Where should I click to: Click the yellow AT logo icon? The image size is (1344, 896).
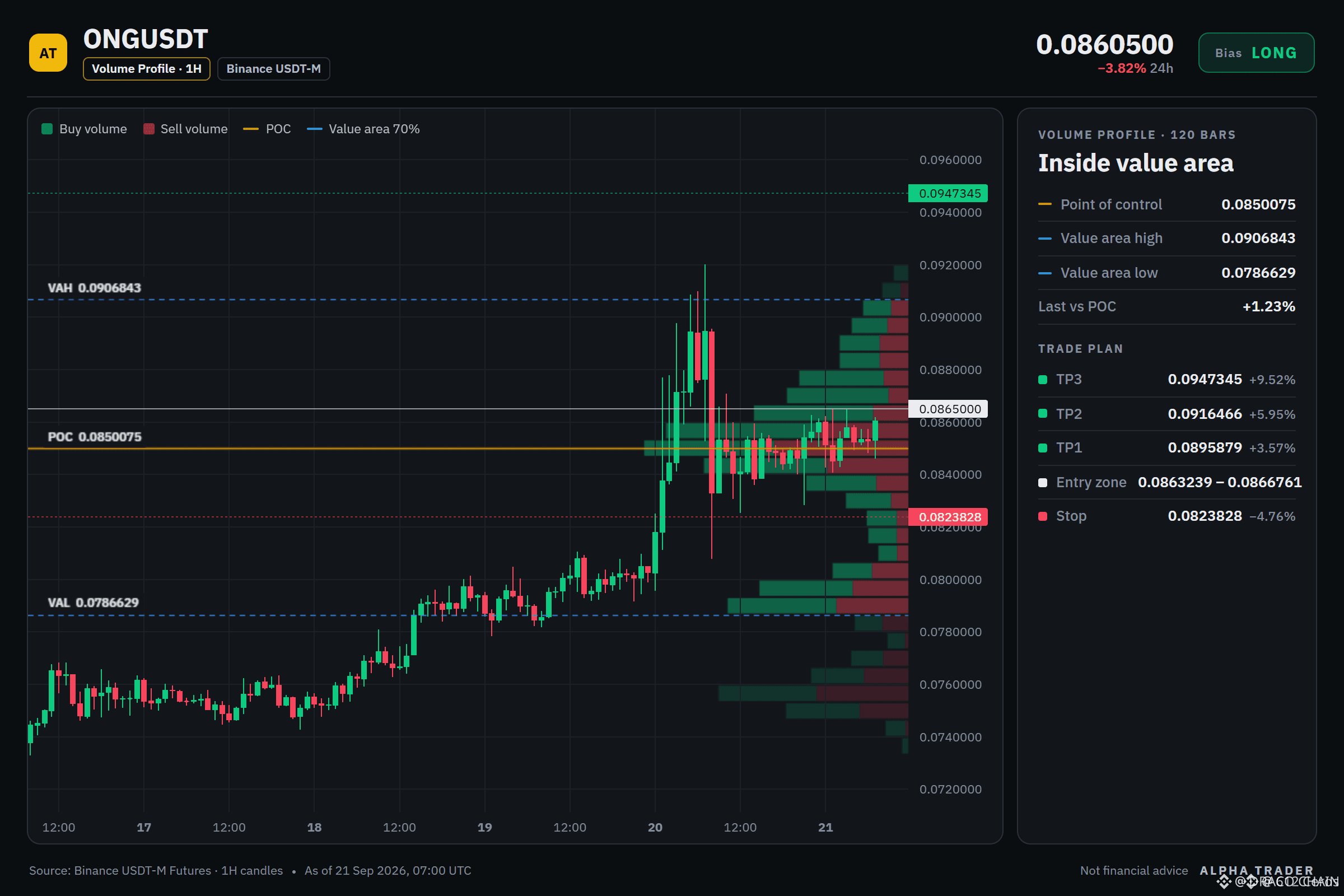pyautogui.click(x=48, y=53)
